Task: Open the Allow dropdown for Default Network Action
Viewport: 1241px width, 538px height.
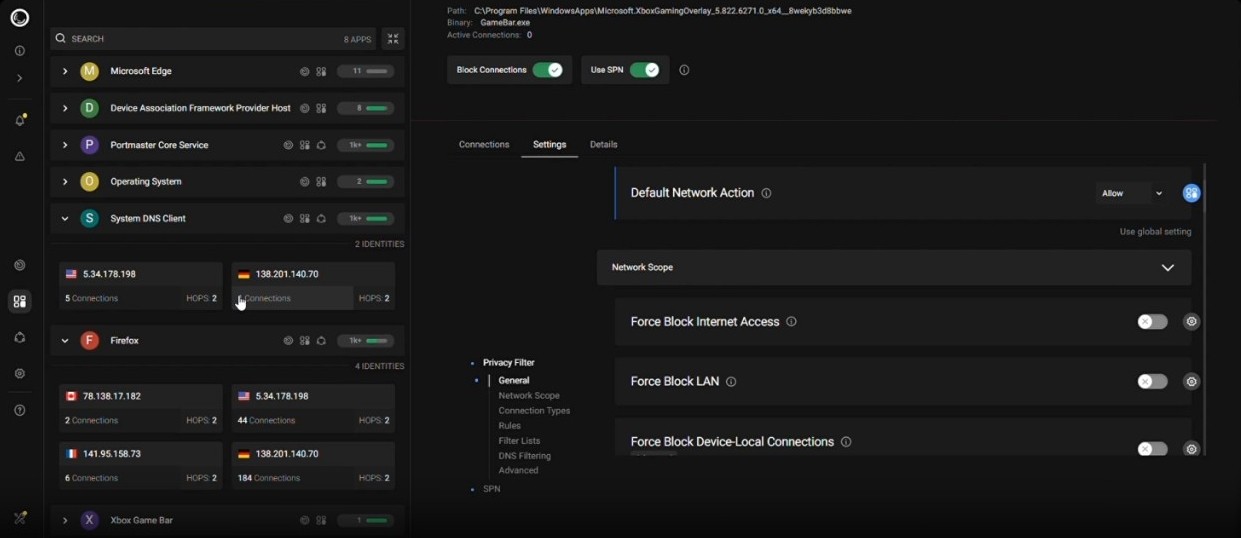Action: 1132,193
